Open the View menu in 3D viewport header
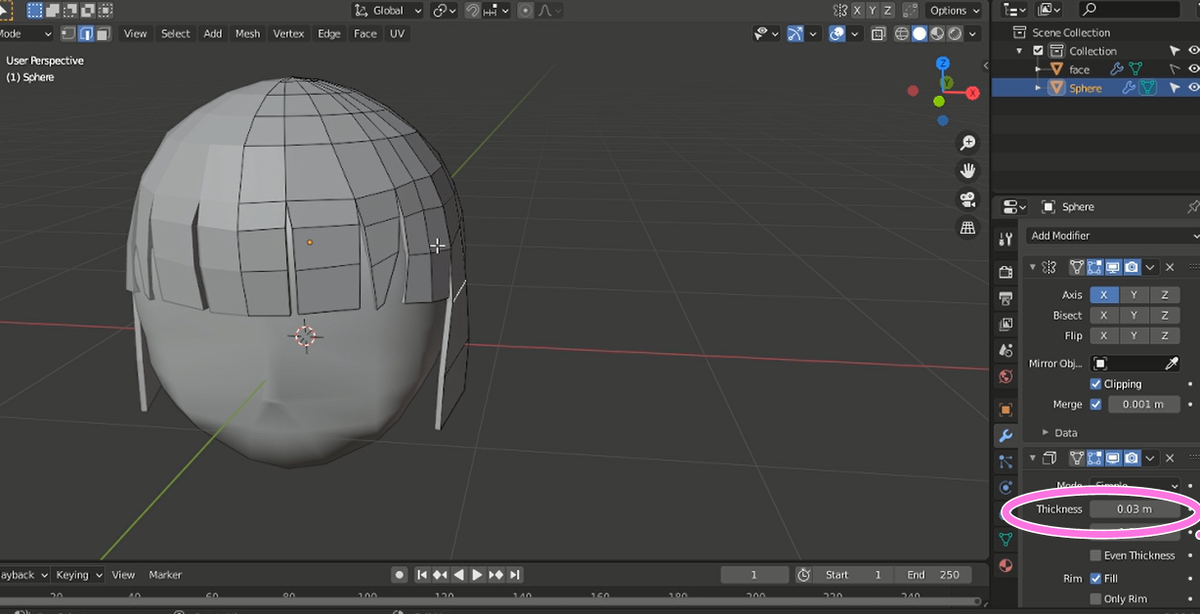 point(135,33)
